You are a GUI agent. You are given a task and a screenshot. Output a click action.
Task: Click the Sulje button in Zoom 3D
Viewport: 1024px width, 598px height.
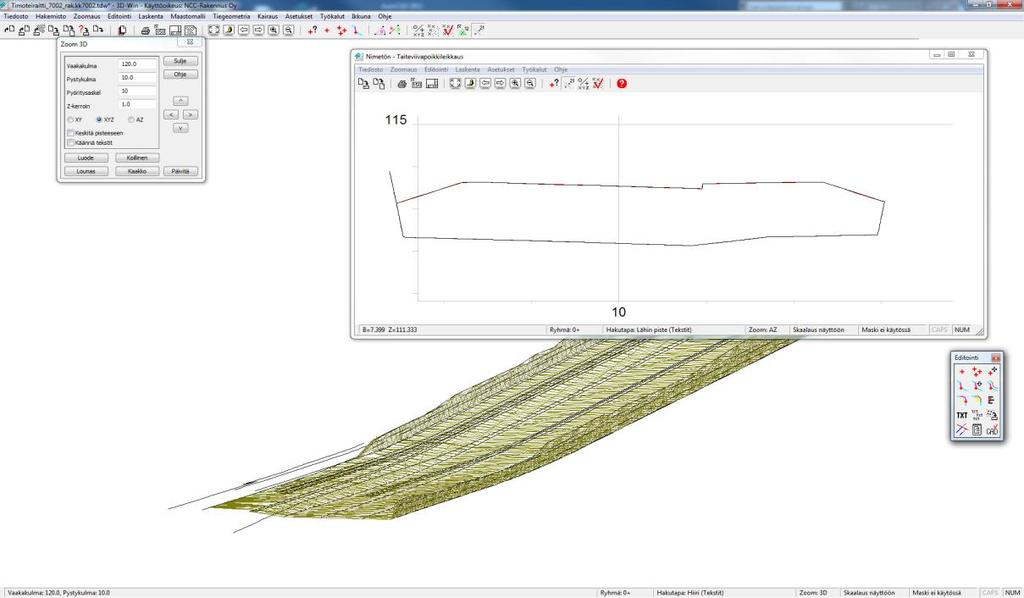(x=180, y=61)
